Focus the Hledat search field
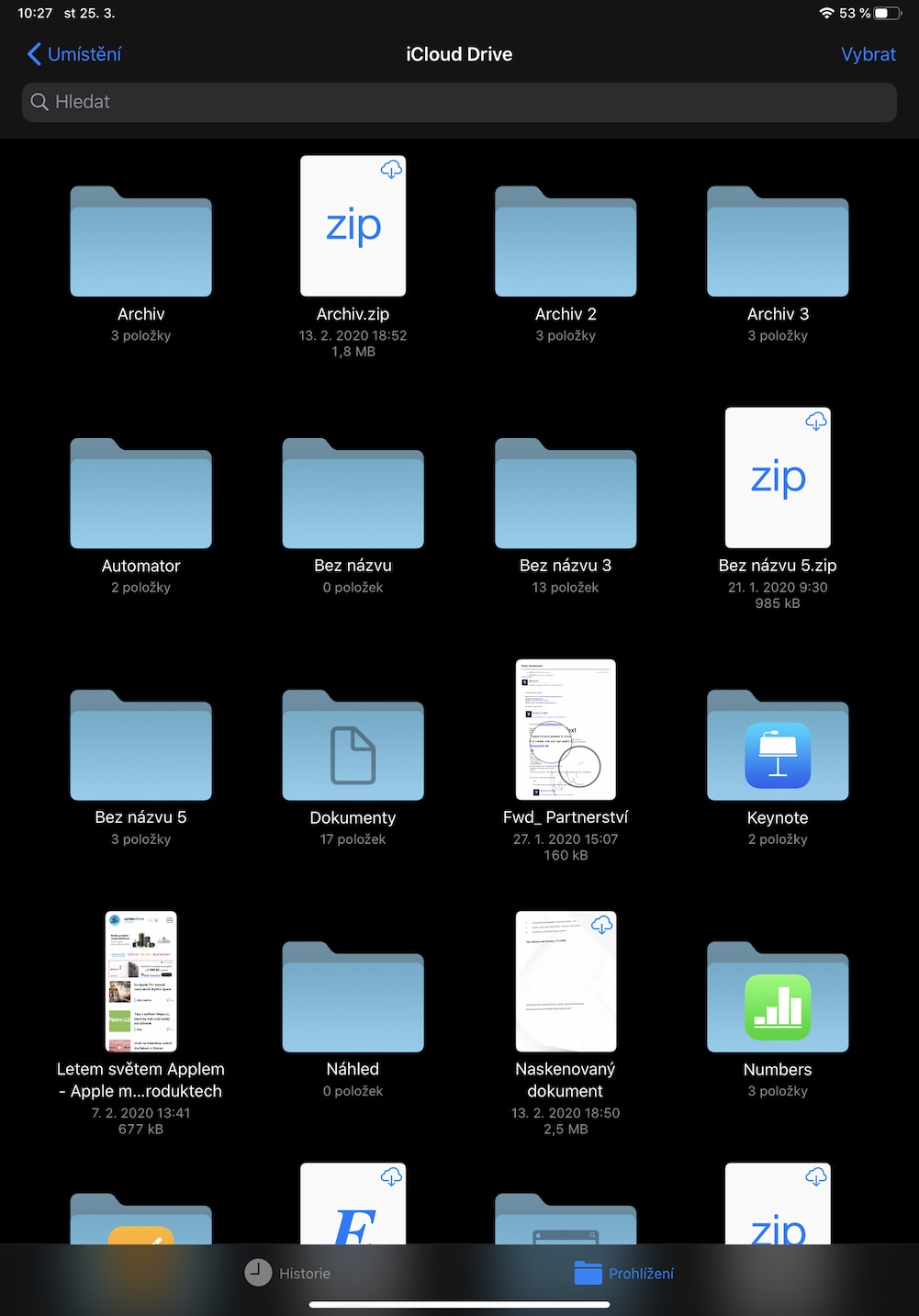The width and height of the screenshot is (919, 1316). click(x=459, y=102)
